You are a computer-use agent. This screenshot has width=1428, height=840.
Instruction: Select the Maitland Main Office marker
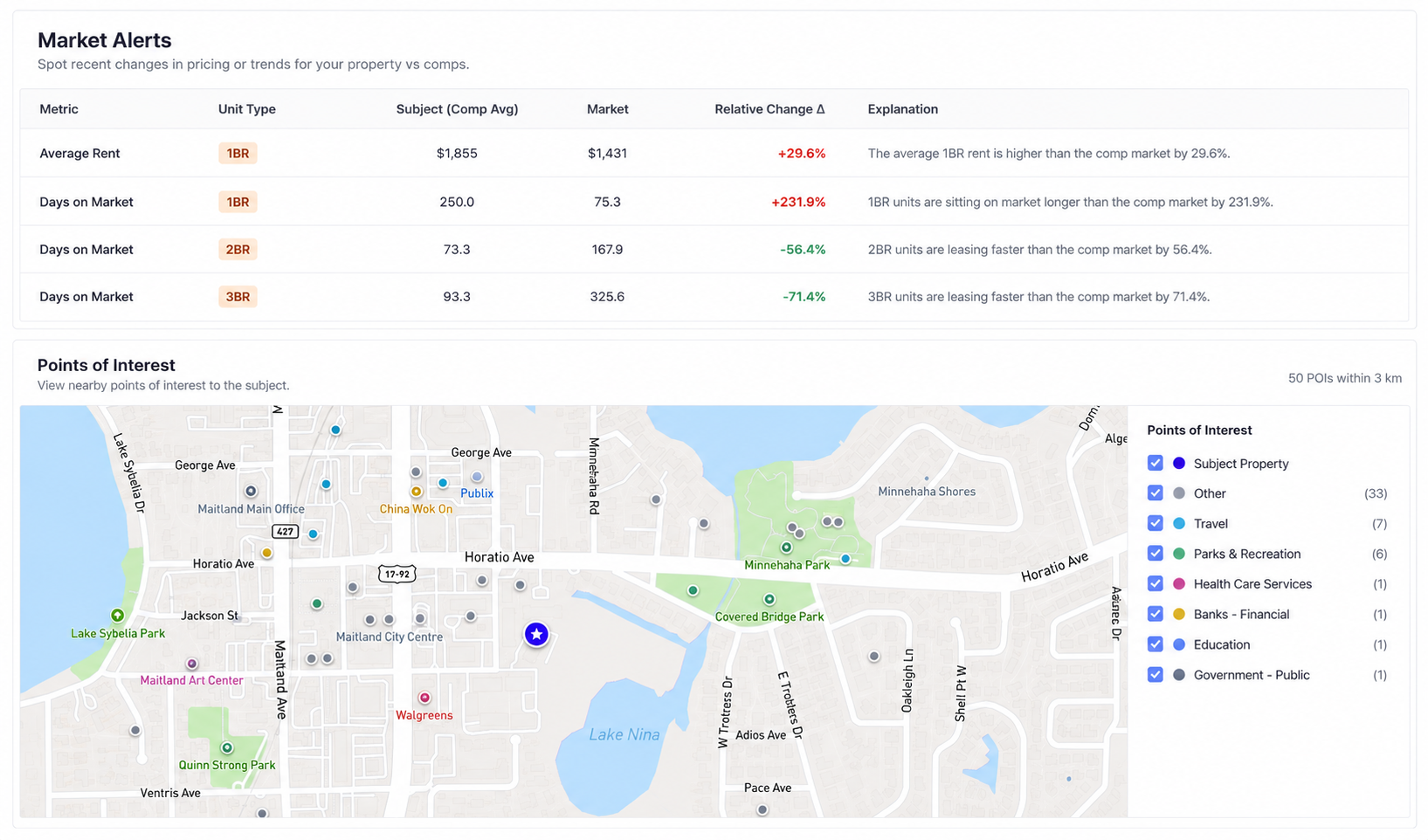pyautogui.click(x=251, y=491)
